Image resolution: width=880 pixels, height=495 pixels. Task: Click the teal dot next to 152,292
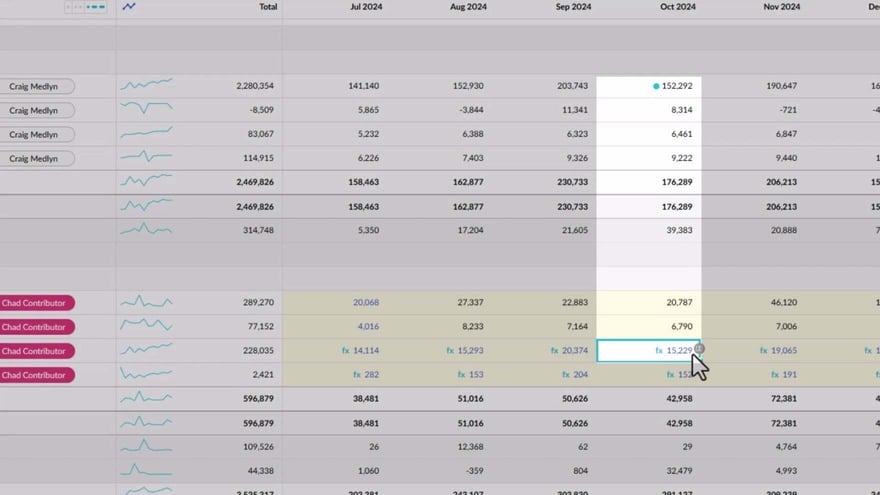click(656, 86)
